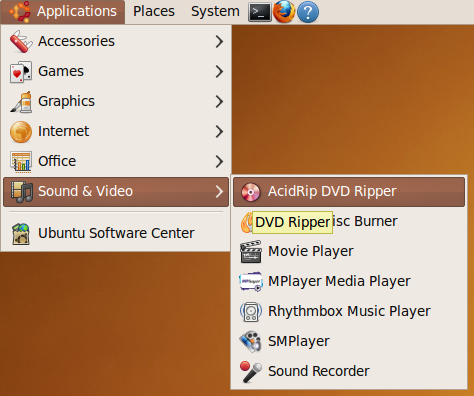Select the Accessories category label
The height and width of the screenshot is (396, 474).
coord(76,41)
